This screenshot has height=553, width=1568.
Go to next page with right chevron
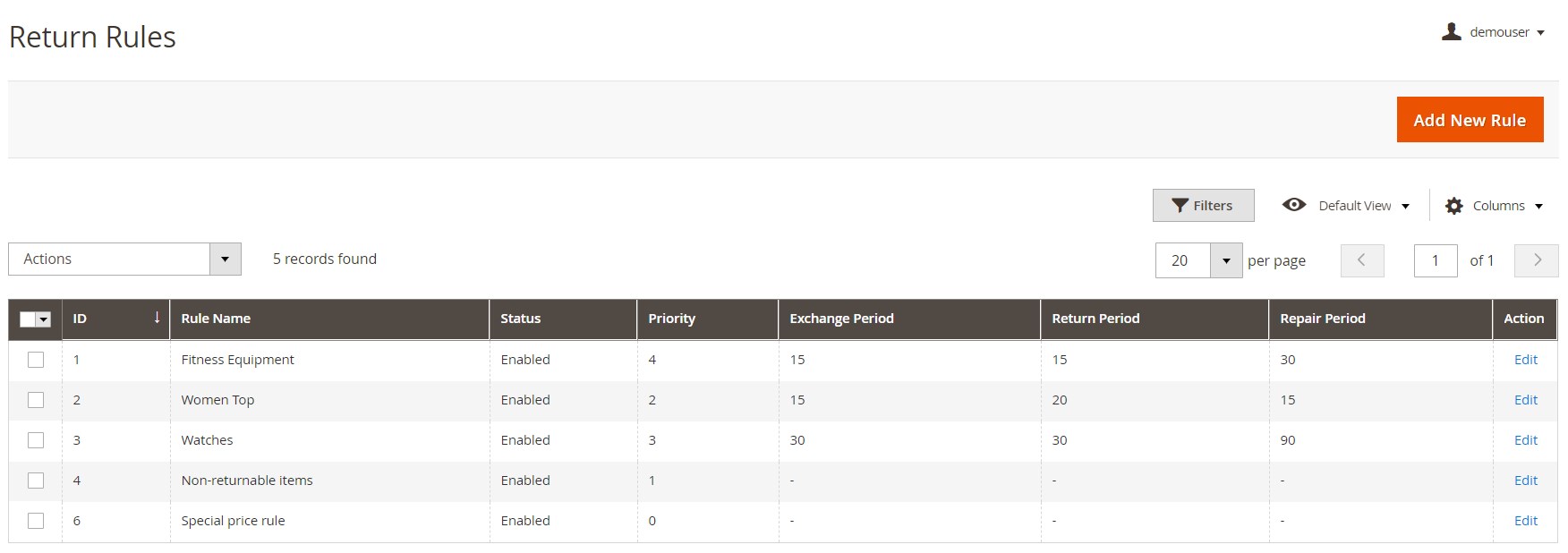click(1537, 260)
